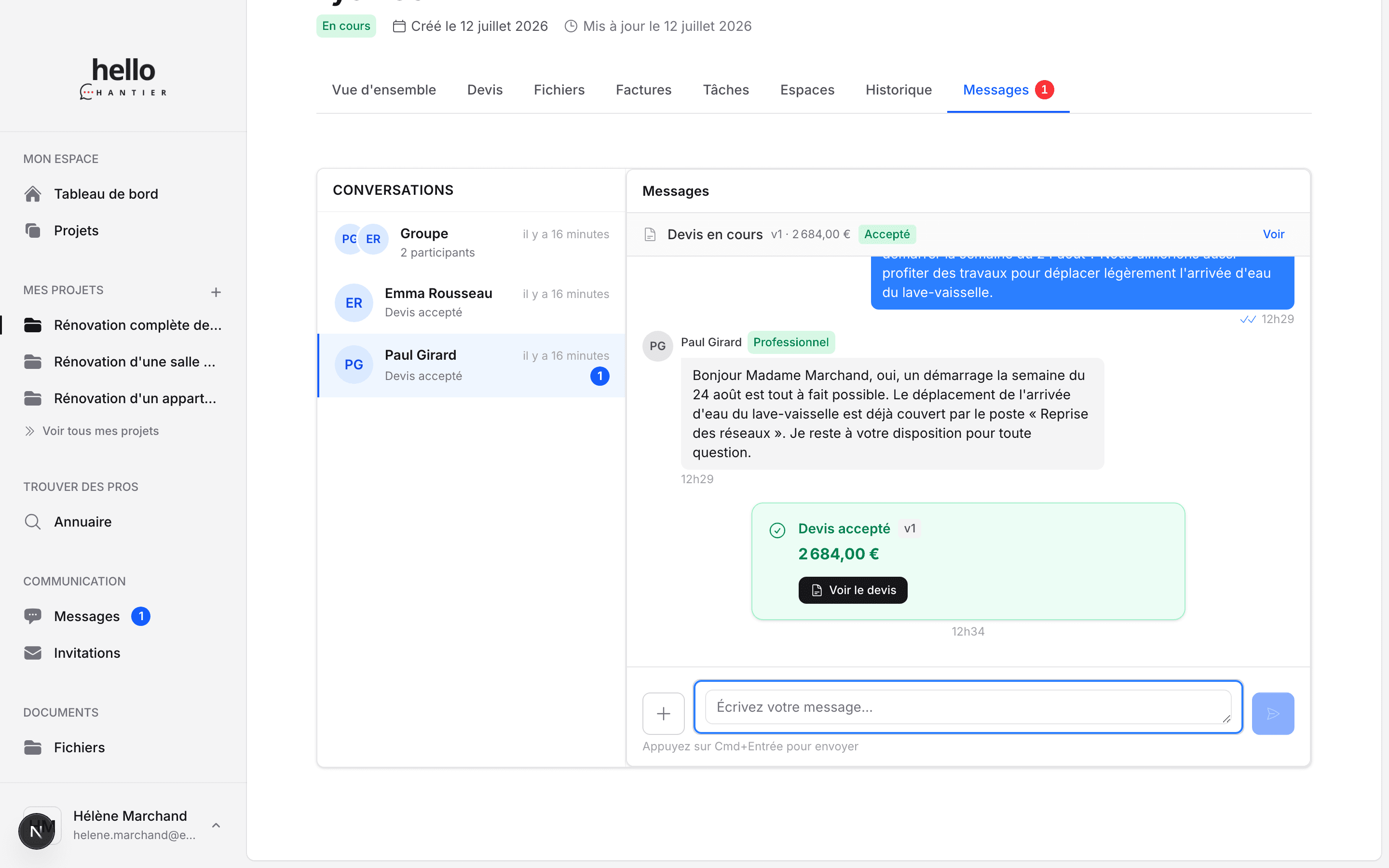Click the Invitations envelope icon
This screenshot has width=1389, height=868.
coord(33,653)
